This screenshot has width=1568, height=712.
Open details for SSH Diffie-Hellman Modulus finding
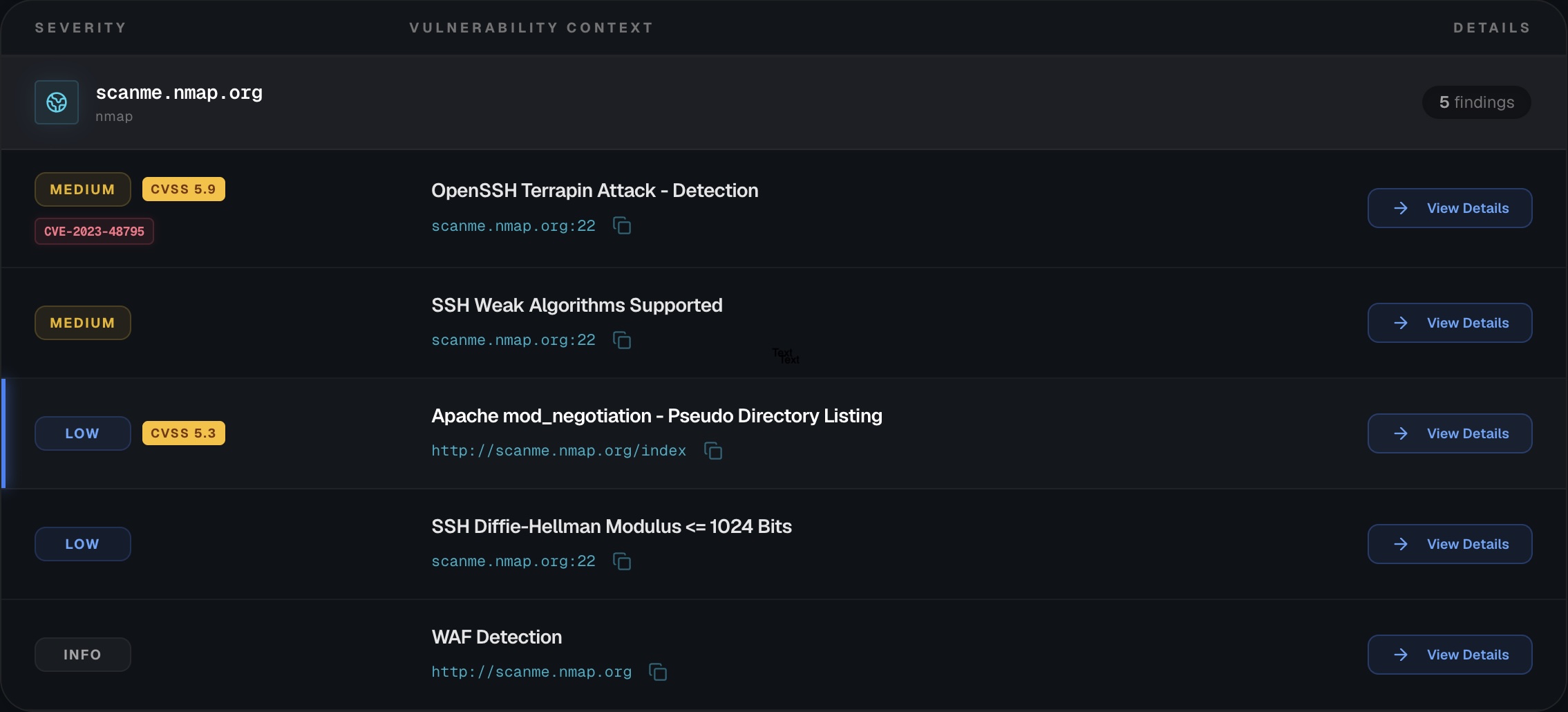click(1449, 544)
